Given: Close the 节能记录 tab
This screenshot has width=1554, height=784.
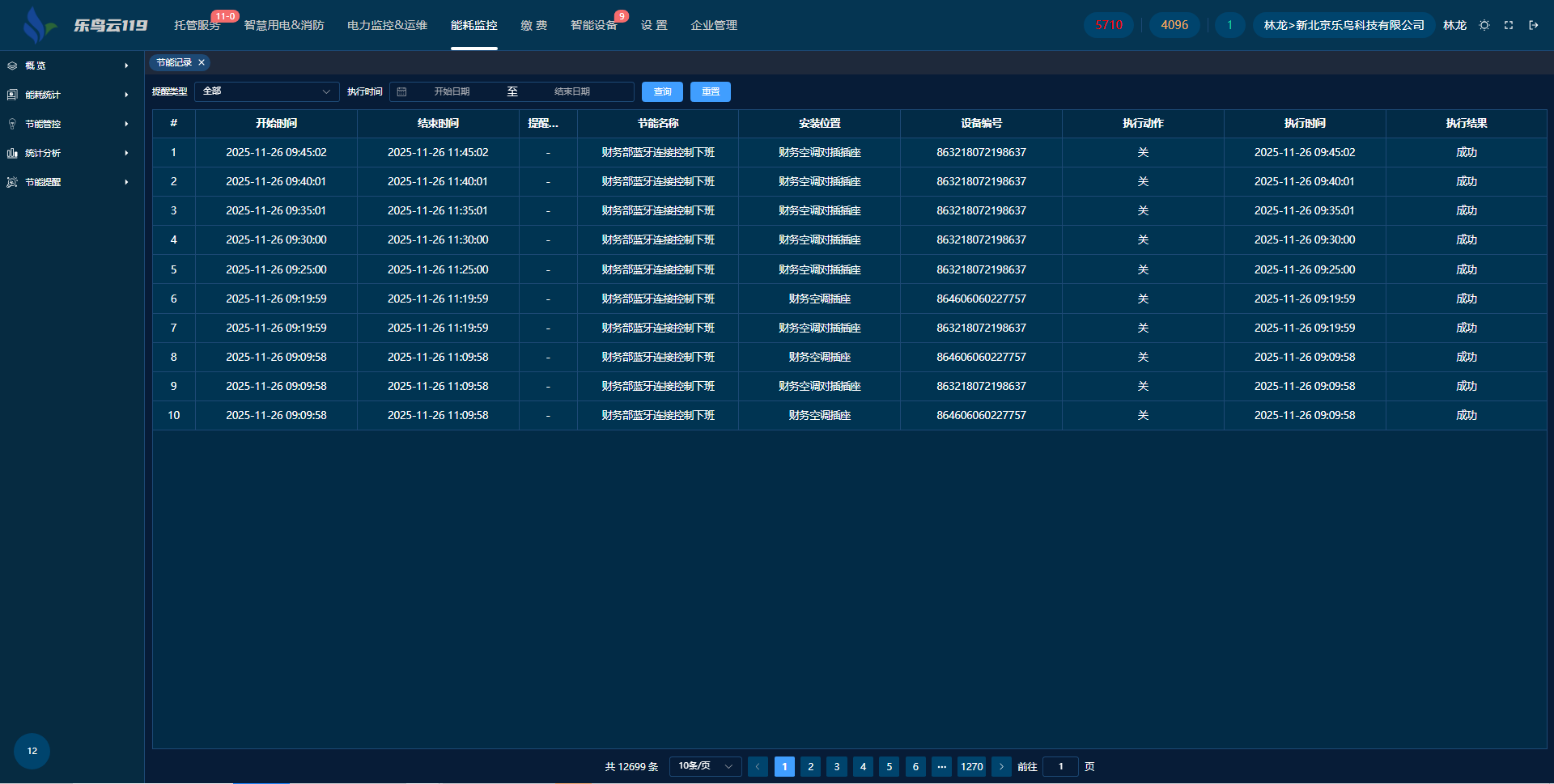Looking at the screenshot, I should click(202, 62).
